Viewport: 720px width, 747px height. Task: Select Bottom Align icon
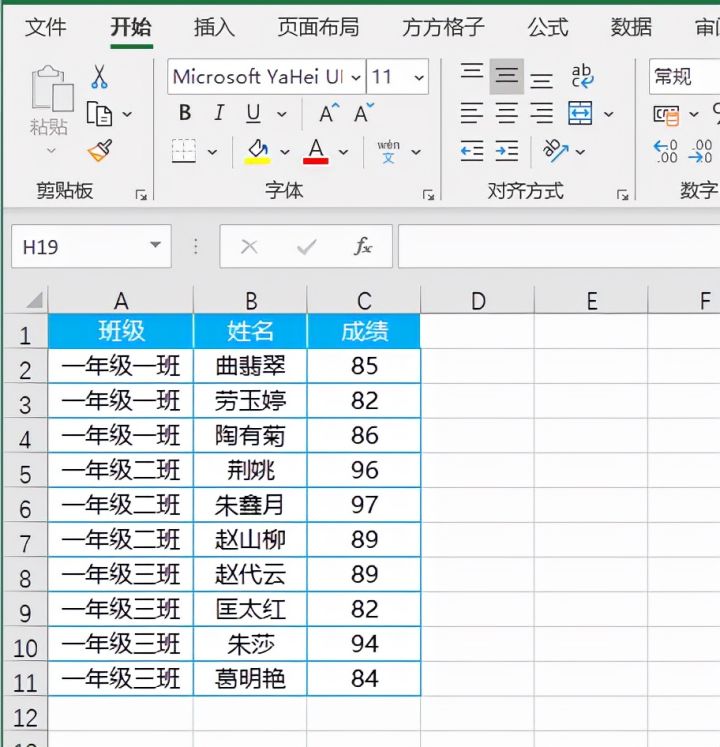click(x=541, y=81)
